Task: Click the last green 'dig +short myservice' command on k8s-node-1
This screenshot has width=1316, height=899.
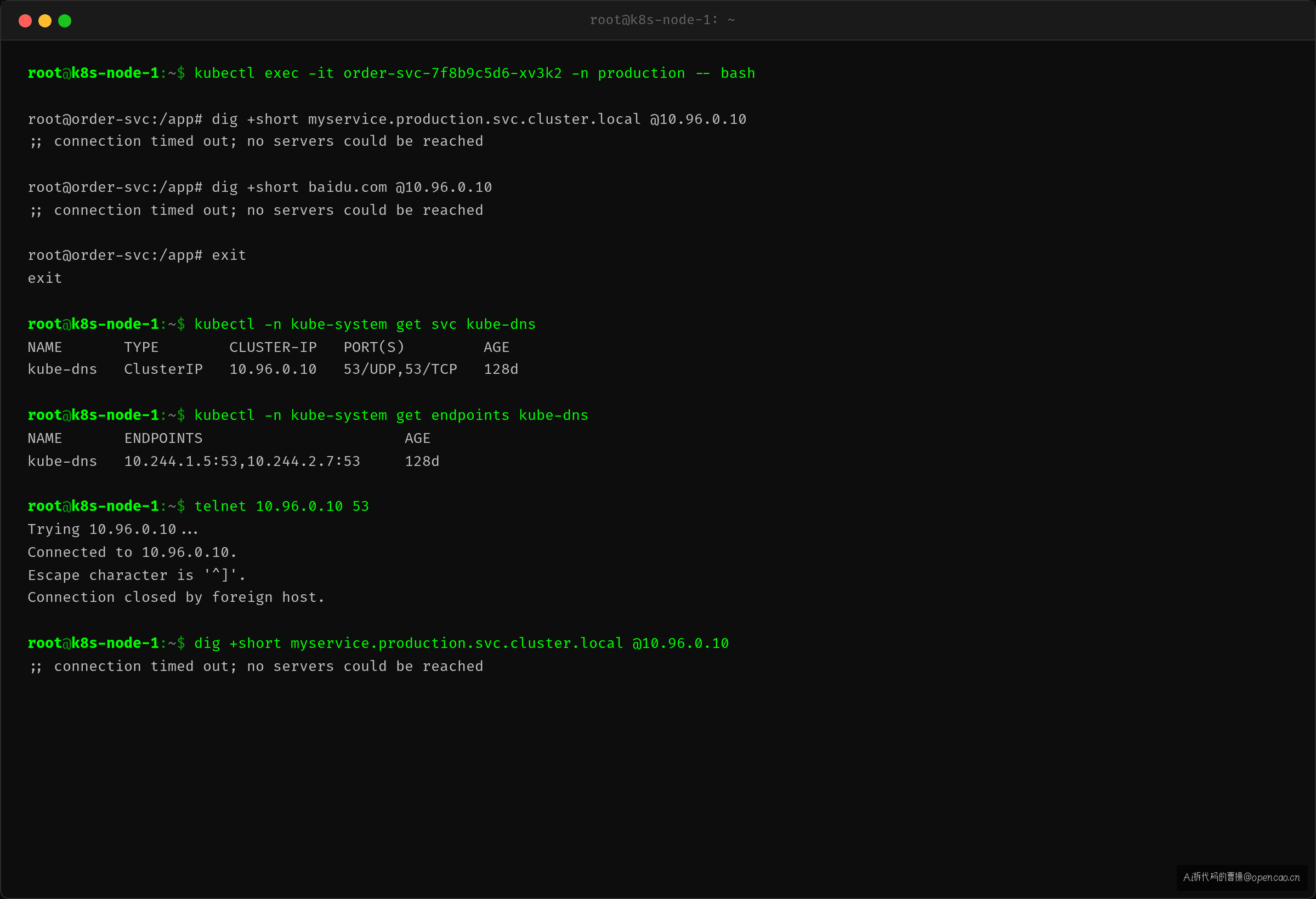Action: click(462, 644)
